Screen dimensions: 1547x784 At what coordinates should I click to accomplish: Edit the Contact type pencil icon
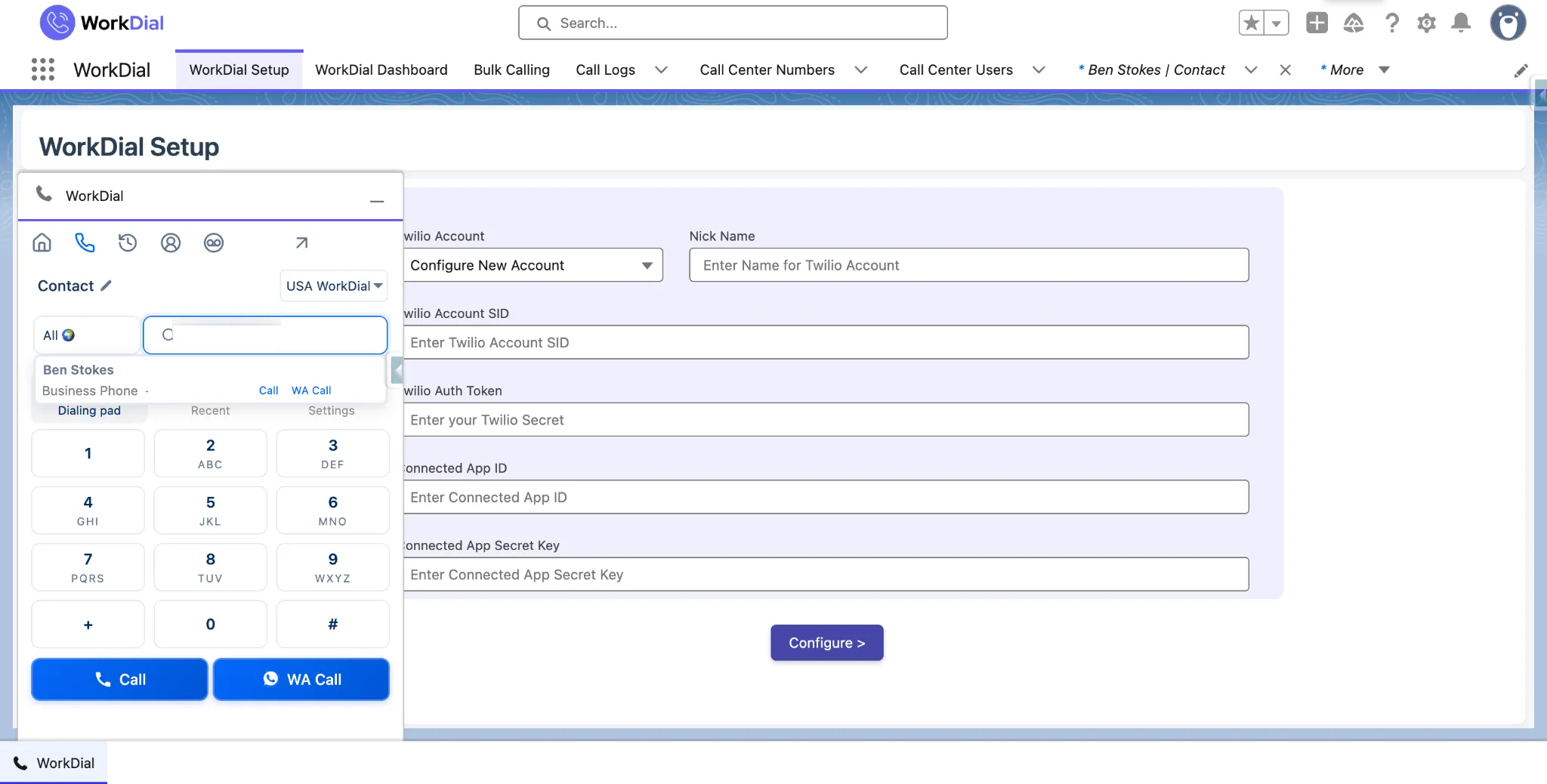106,286
